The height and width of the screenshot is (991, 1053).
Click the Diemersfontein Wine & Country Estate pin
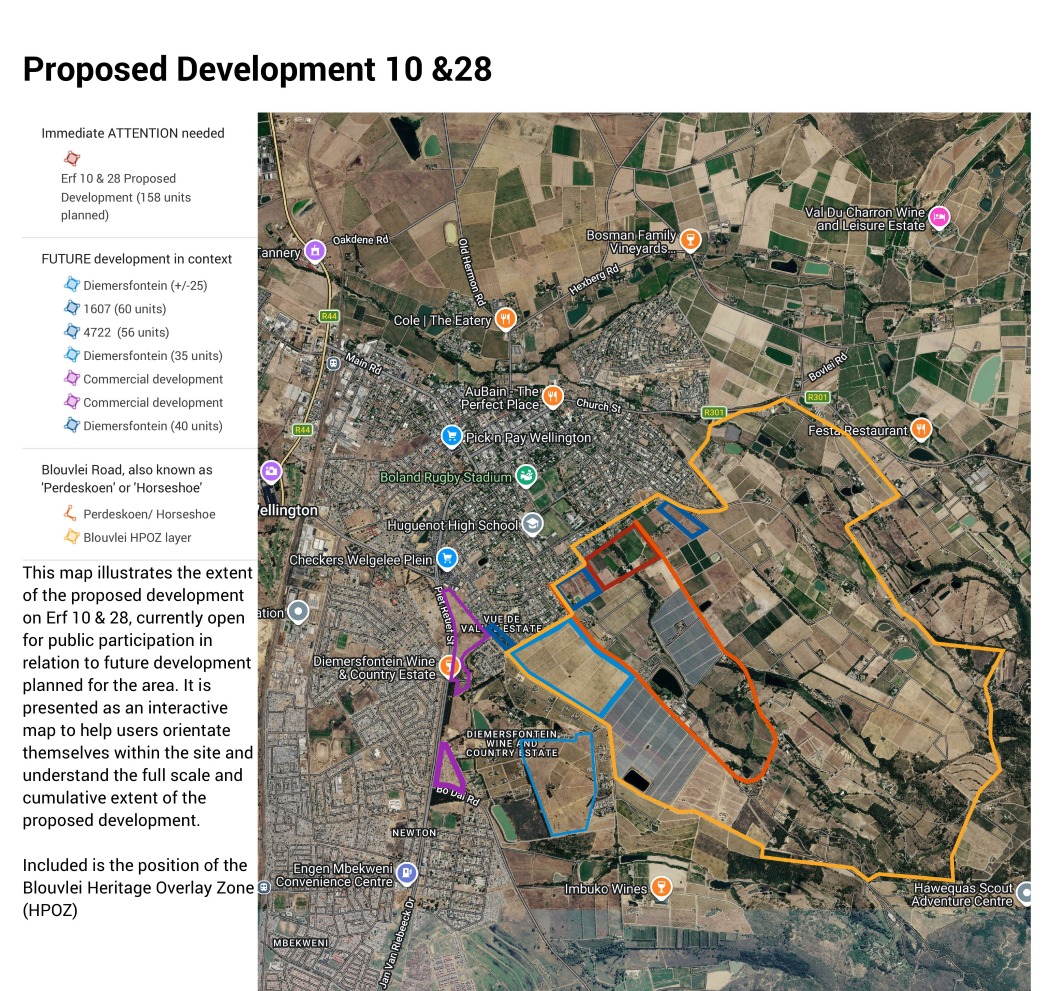coord(449,666)
